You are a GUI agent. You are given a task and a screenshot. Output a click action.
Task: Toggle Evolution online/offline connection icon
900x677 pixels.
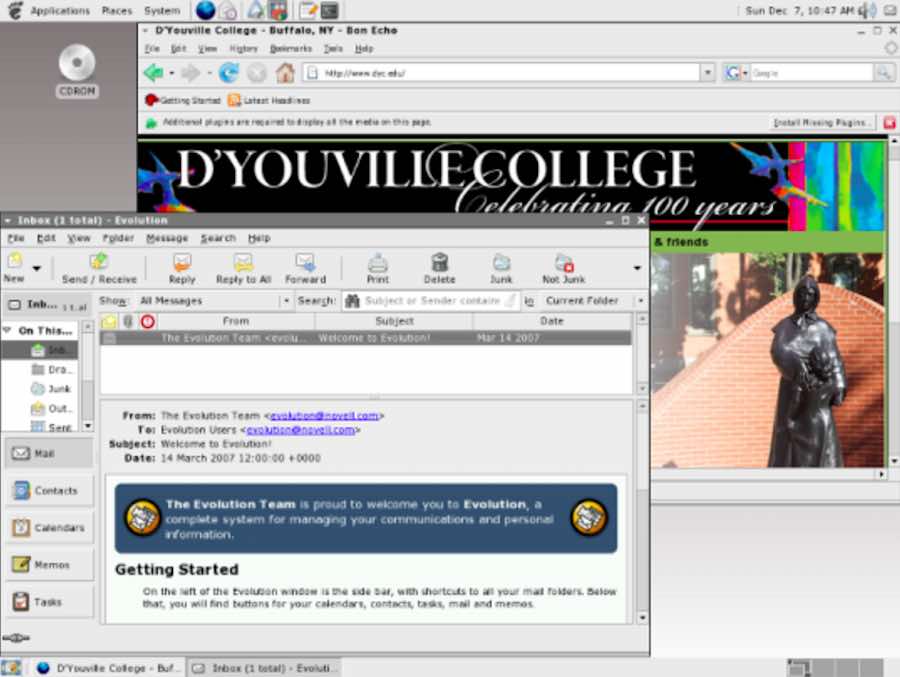point(17,638)
